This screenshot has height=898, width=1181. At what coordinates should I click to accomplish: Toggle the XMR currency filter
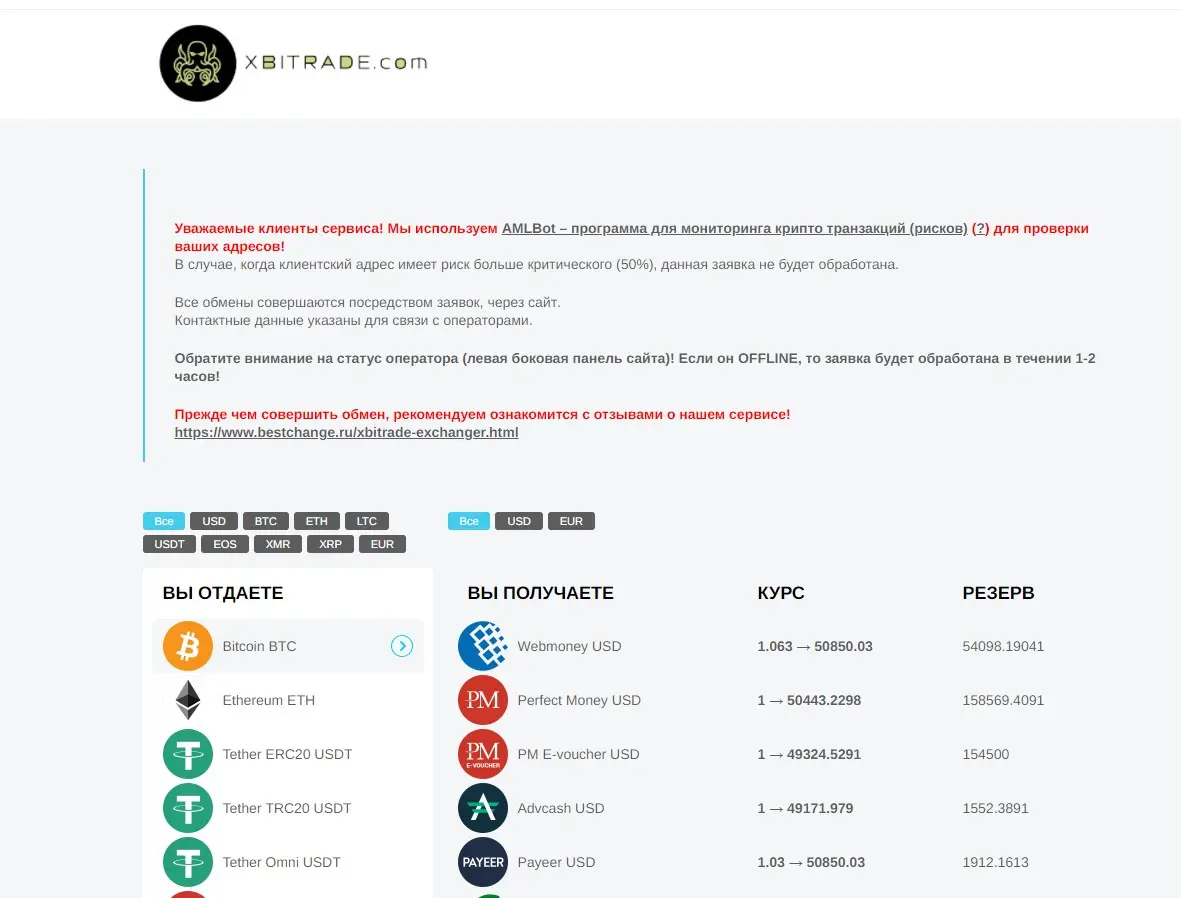coord(277,543)
